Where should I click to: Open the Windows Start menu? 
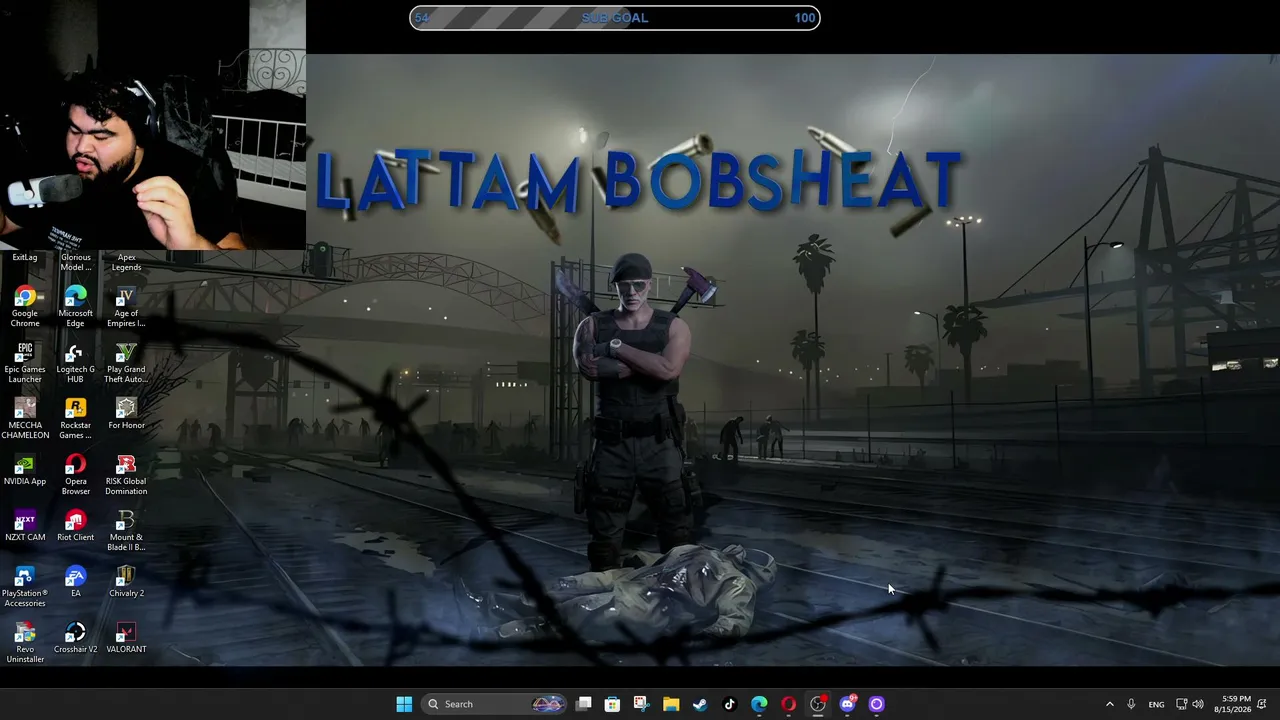coord(404,704)
